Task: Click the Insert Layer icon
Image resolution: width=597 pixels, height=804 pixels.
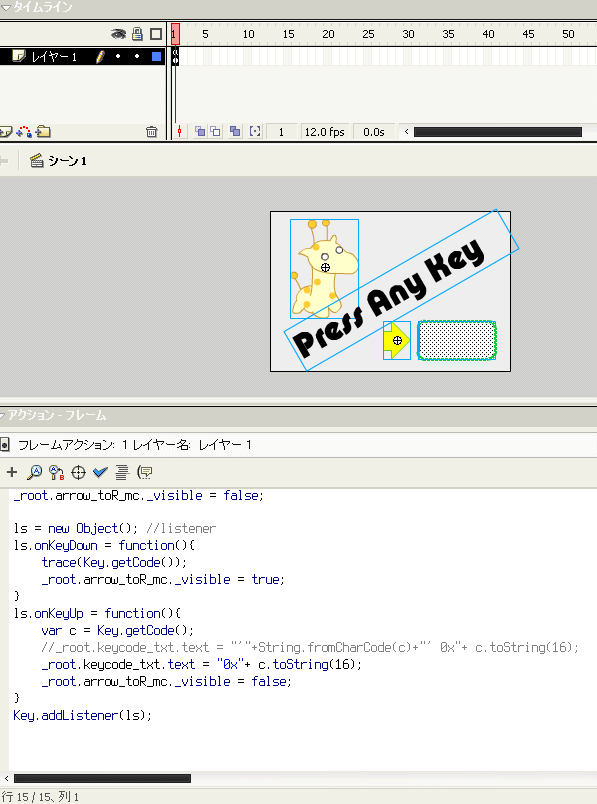Action: click(x=6, y=132)
